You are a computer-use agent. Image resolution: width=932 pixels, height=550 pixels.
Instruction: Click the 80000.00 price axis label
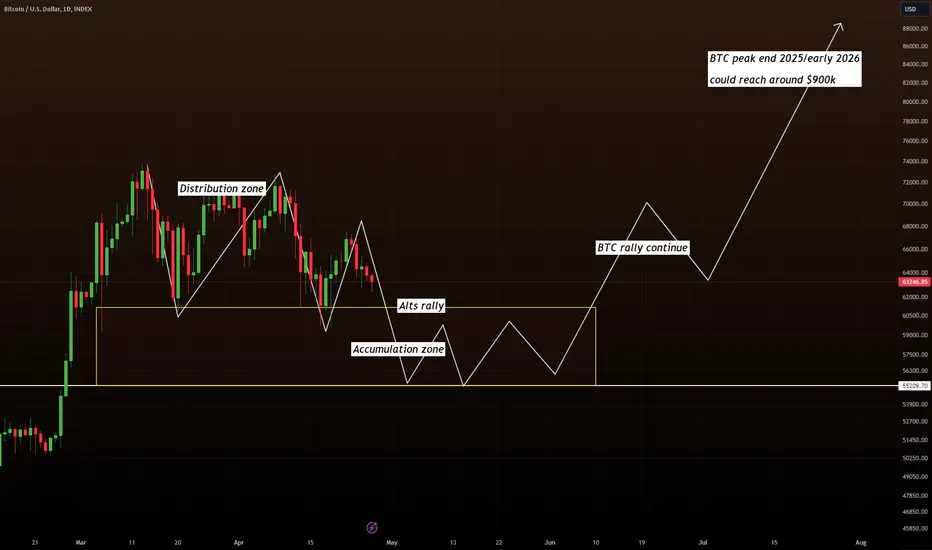[x=915, y=102]
